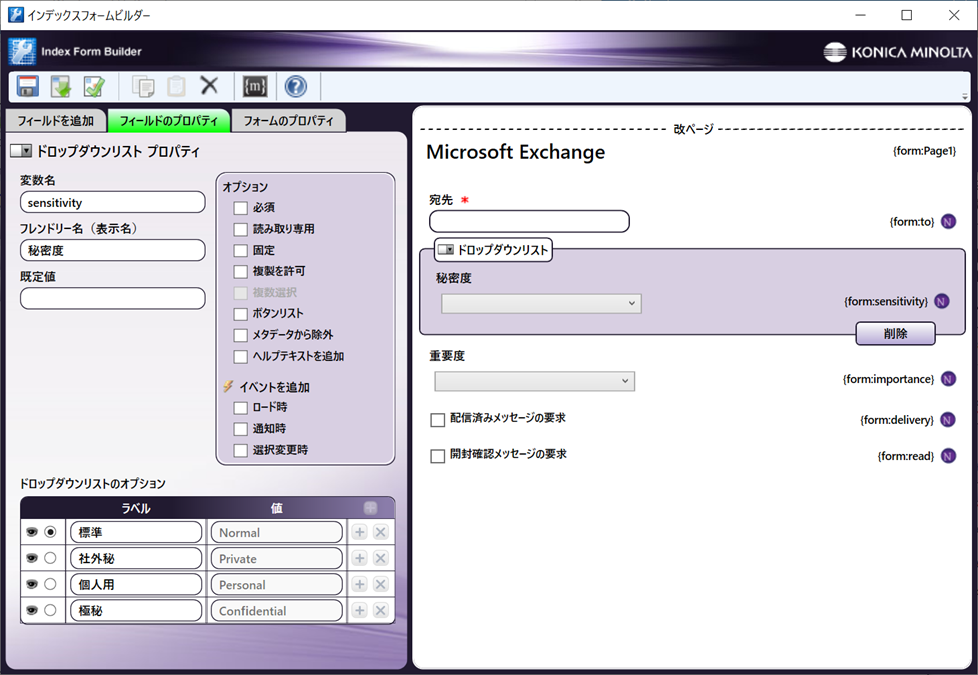
Task: Click the plus icon on the 個人用 row
Action: [x=359, y=585]
